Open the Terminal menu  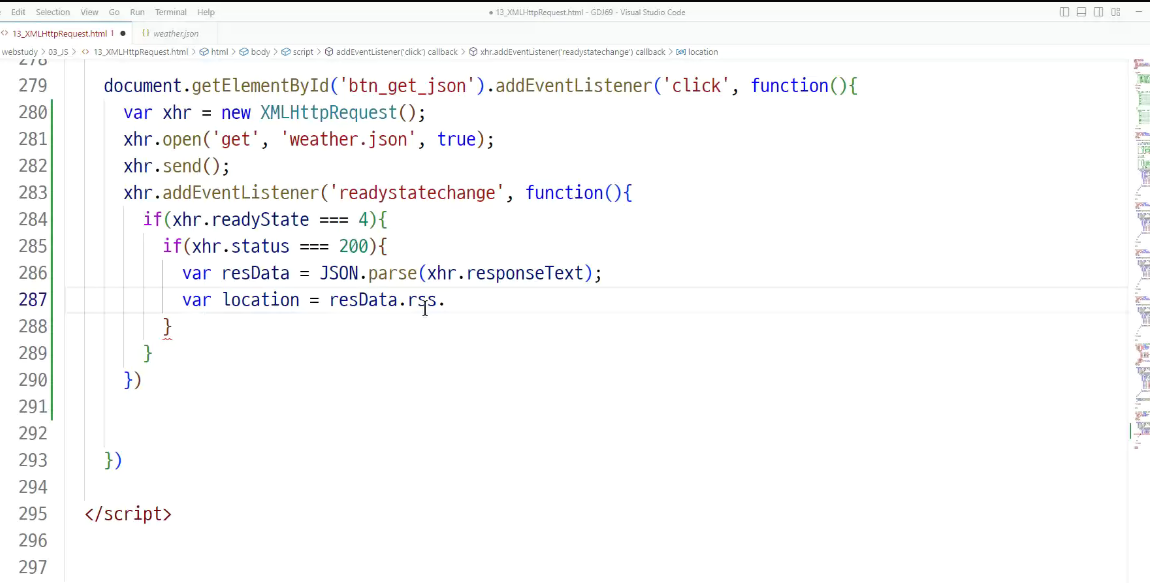[x=170, y=12]
